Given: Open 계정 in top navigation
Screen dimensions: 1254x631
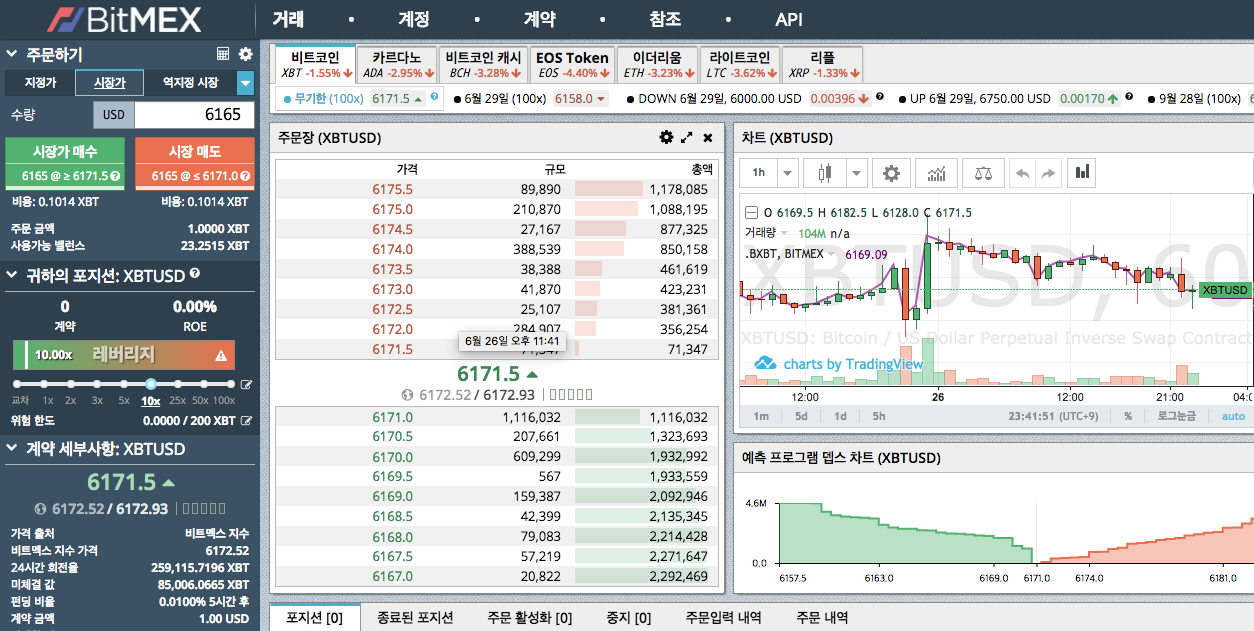Looking at the screenshot, I should tap(414, 19).
